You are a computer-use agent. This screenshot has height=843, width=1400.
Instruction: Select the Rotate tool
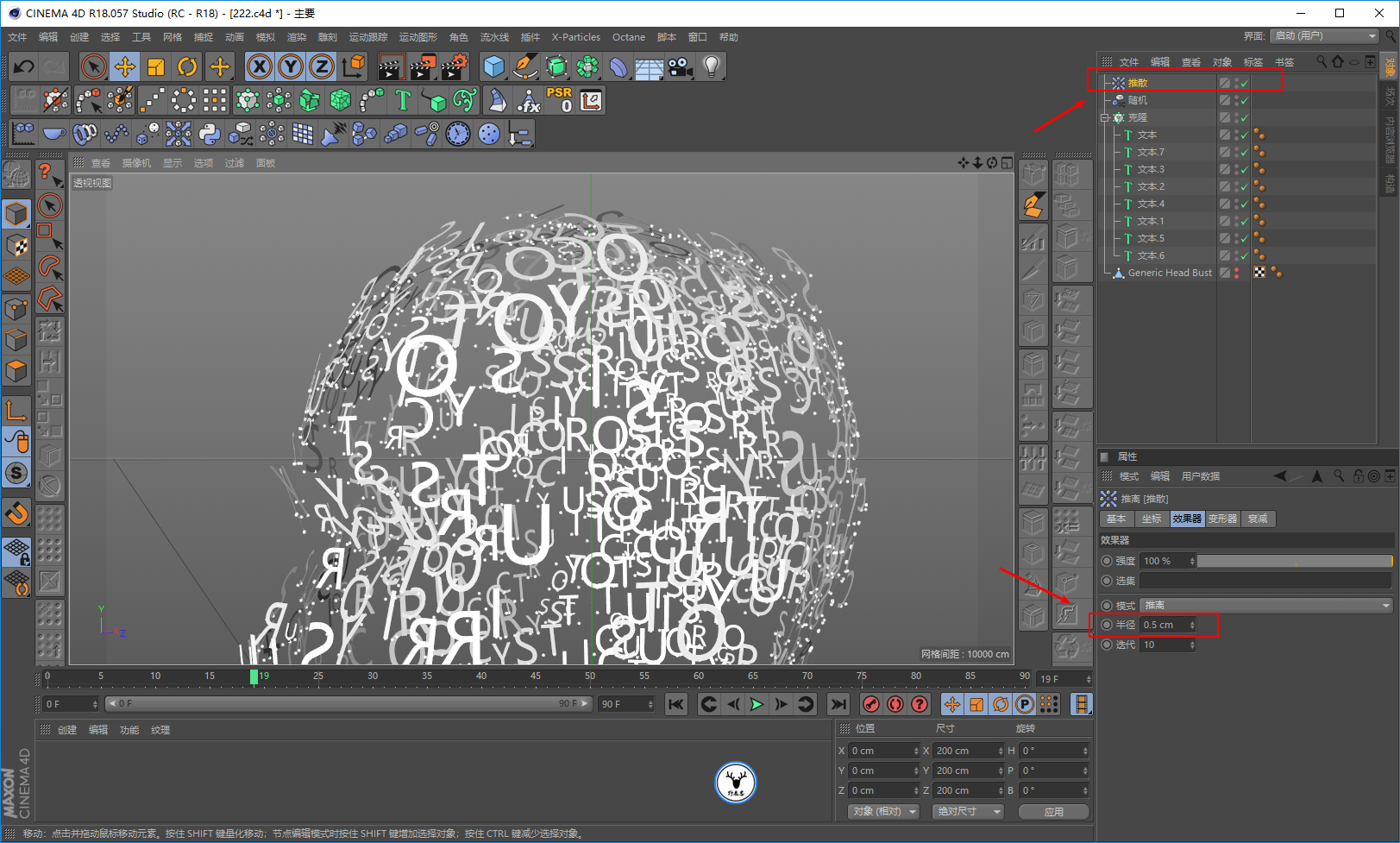[187, 66]
